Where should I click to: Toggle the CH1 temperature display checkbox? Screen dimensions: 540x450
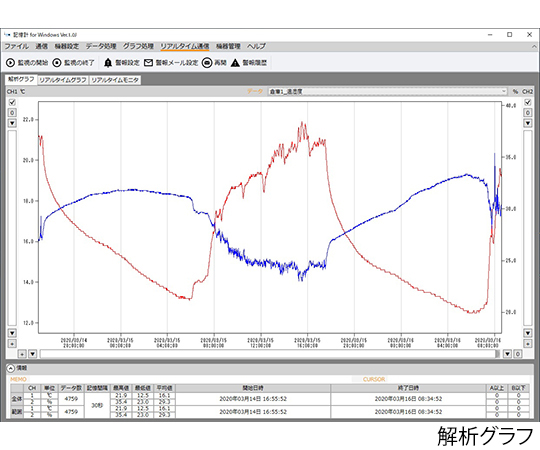[12, 102]
